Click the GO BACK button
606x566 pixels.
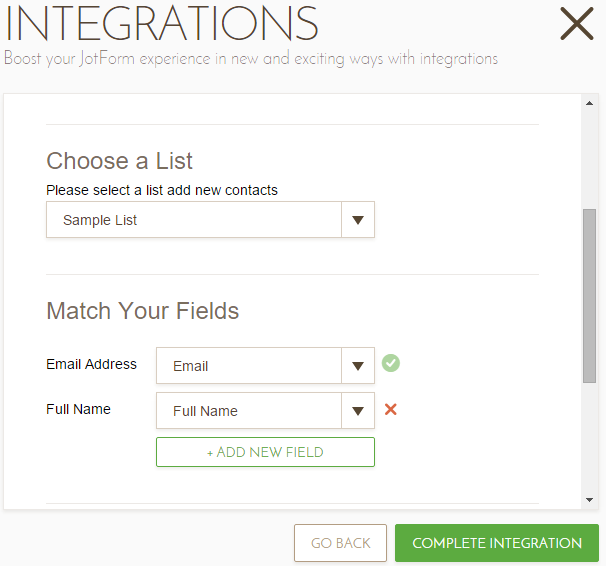click(340, 543)
